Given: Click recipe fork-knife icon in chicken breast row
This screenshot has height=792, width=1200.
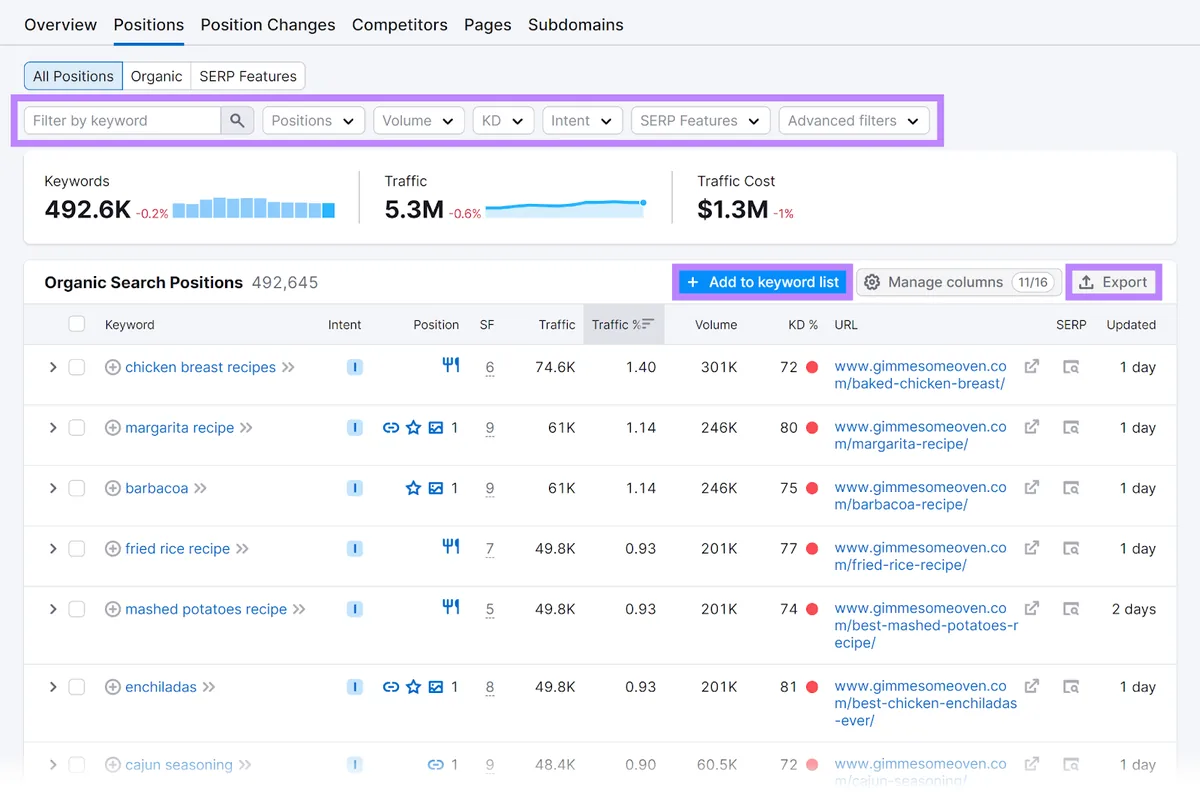Looking at the screenshot, I should point(451,366).
